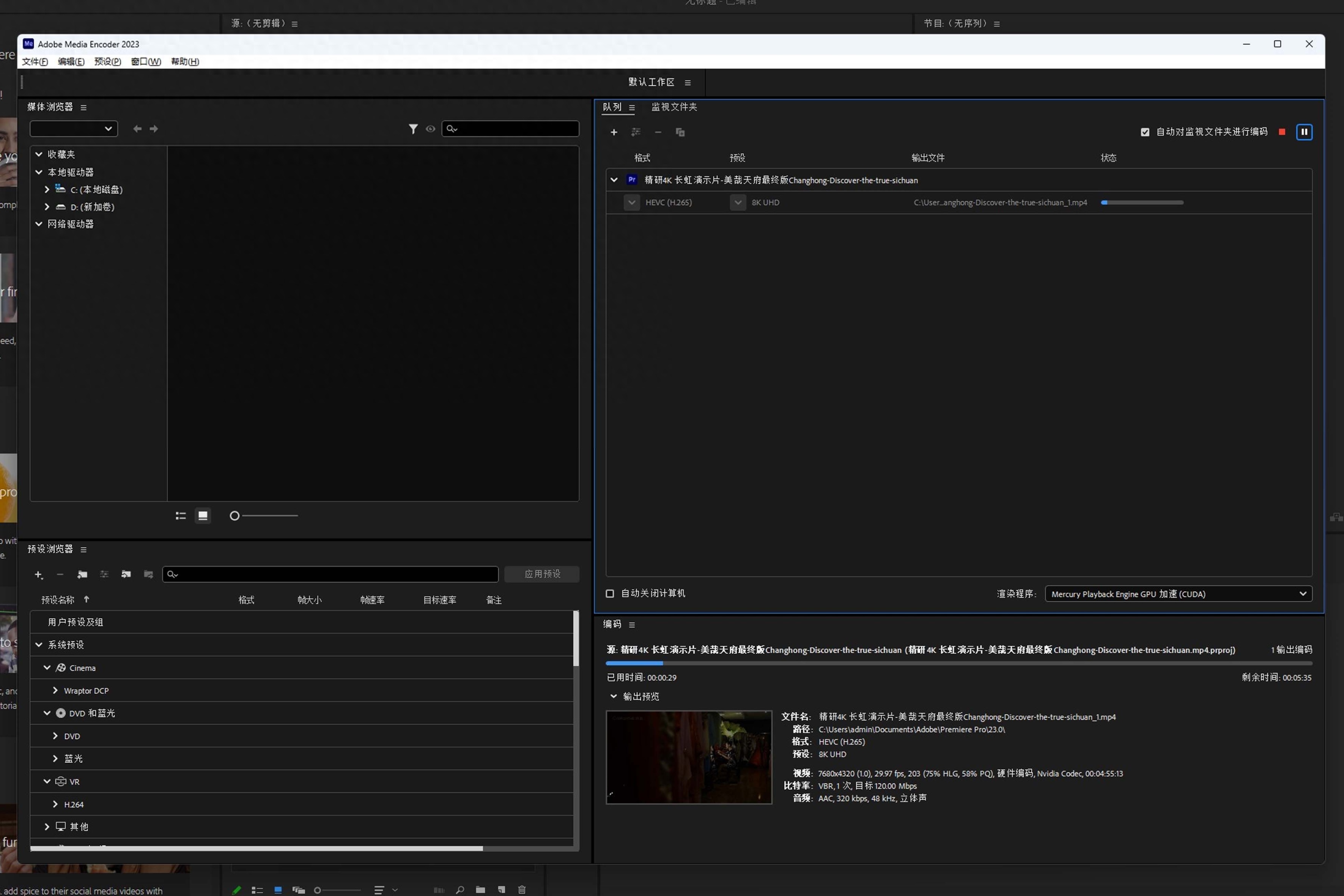
Task: Uncheck auto-encode watch folders checkbox
Action: [x=1144, y=132]
